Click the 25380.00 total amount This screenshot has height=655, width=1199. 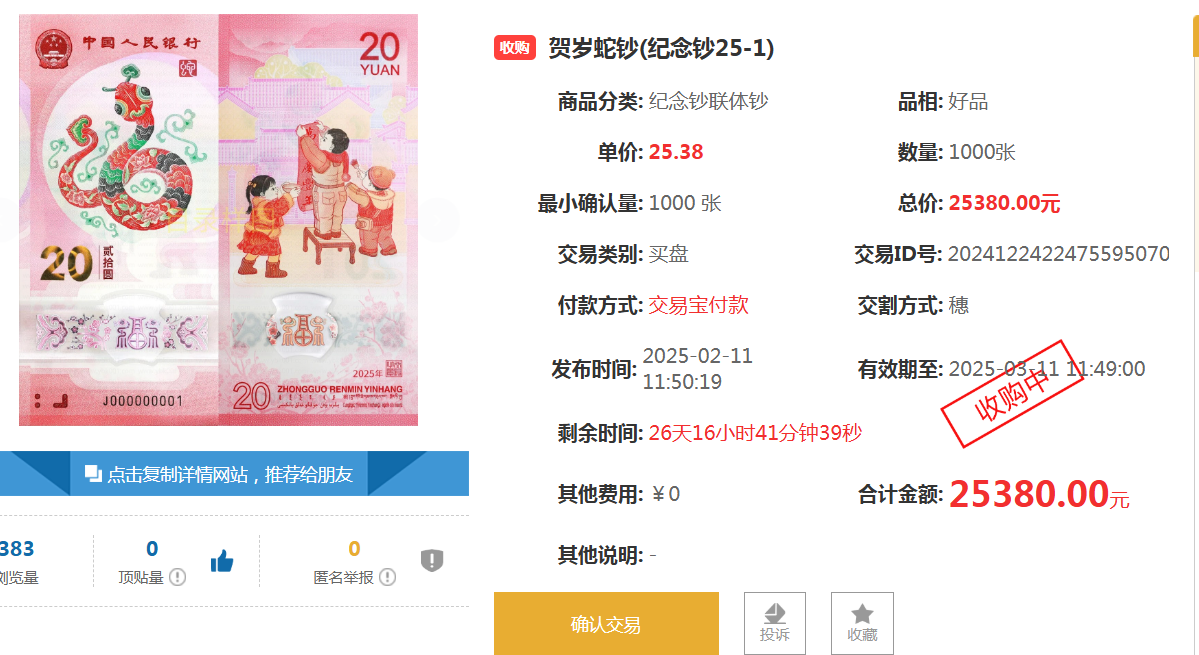click(1029, 494)
